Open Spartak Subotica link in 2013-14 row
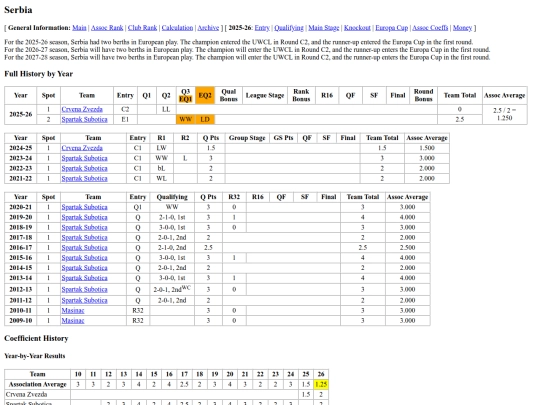Screen dimensions: 540x405 tap(84, 278)
